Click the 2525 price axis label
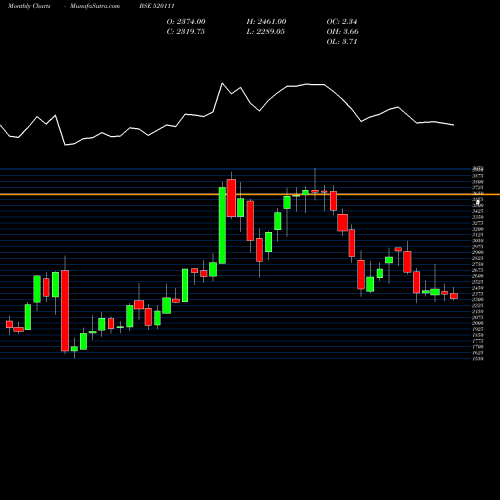500x500 pixels. 478,282
